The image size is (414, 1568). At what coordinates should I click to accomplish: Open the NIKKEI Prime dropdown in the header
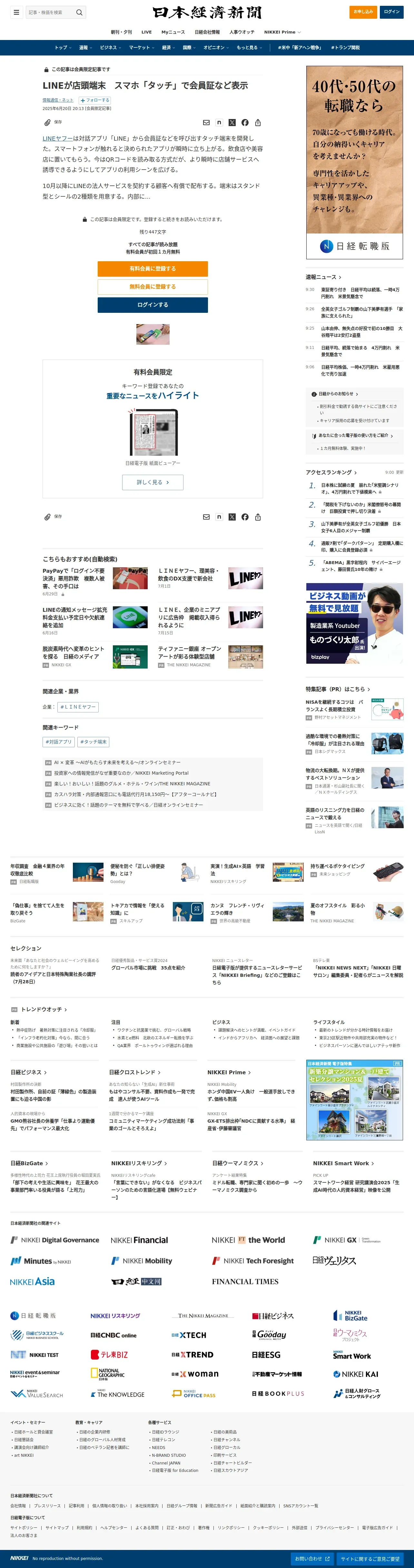pos(282,32)
